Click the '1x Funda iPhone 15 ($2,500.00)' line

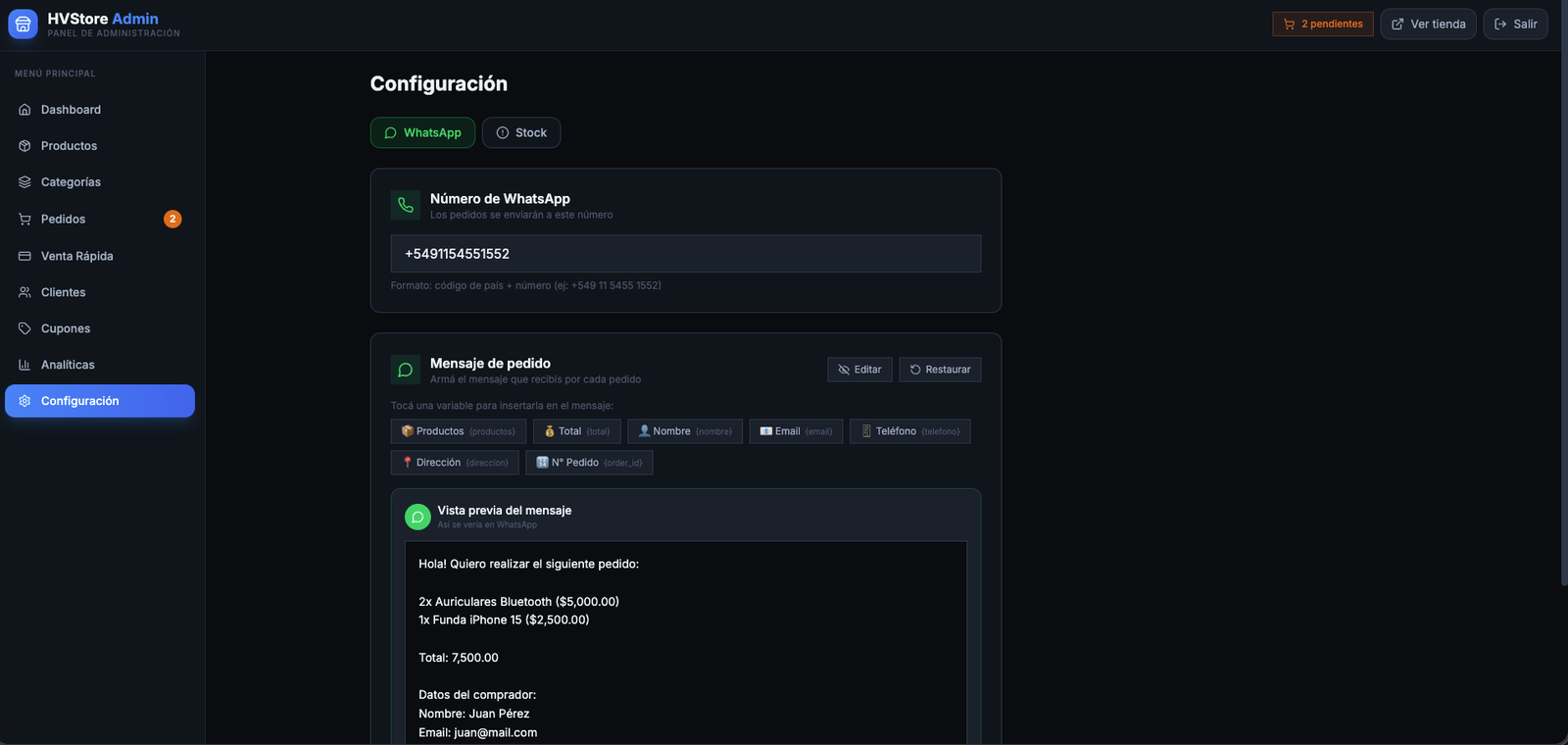coord(505,621)
